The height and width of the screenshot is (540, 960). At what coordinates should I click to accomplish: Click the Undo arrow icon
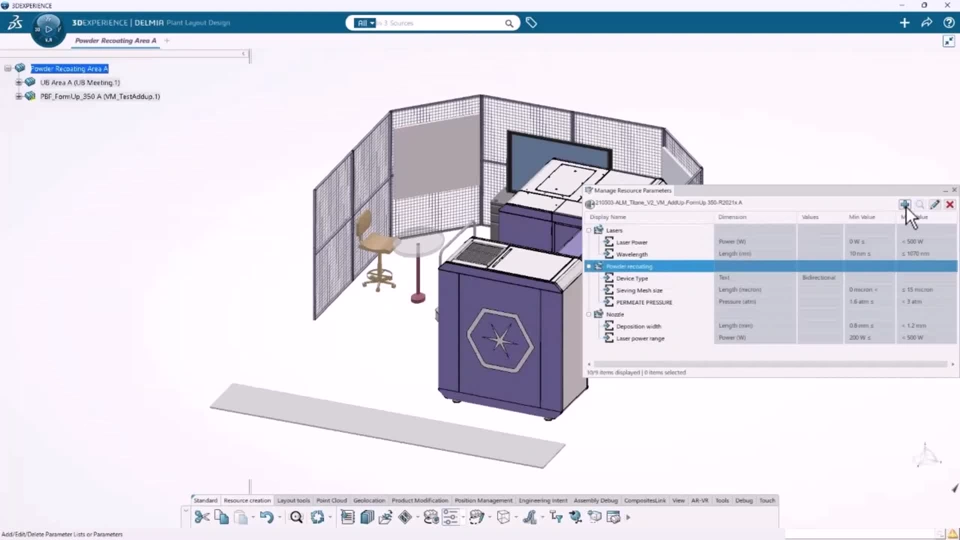point(266,517)
